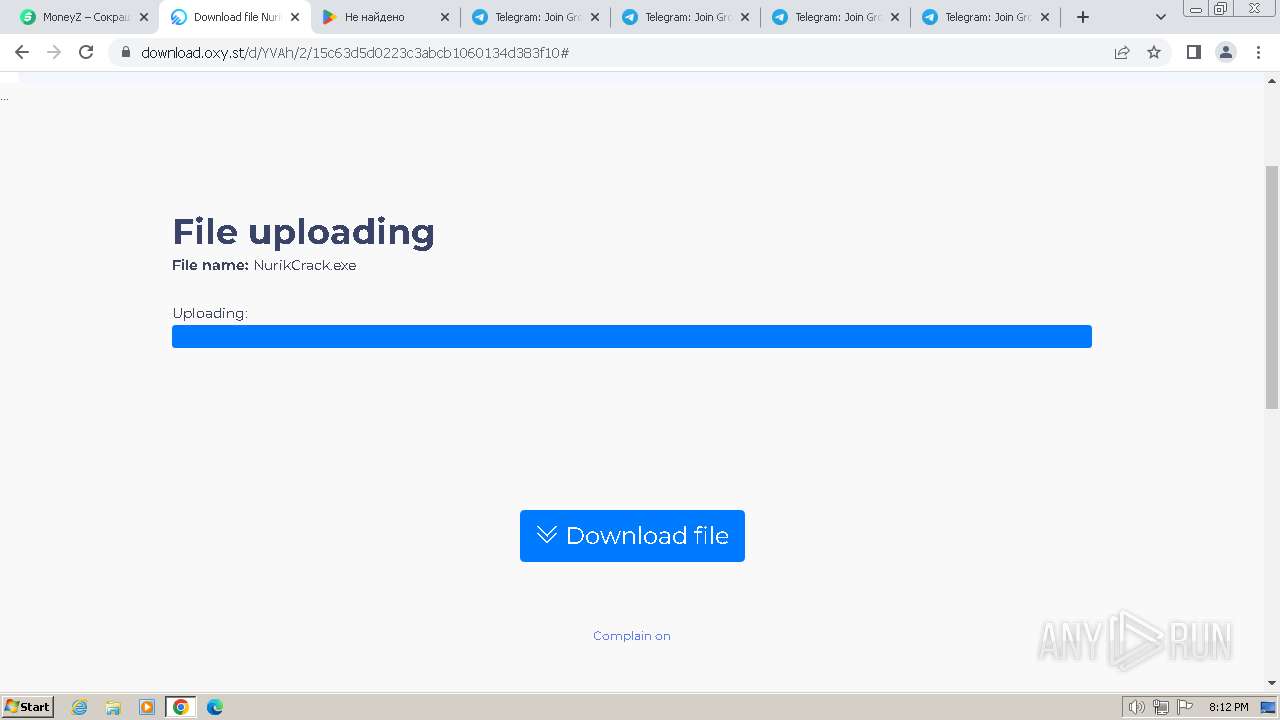The image size is (1280, 720).
Task: Bookmark this page with the star icon
Action: [1154, 52]
